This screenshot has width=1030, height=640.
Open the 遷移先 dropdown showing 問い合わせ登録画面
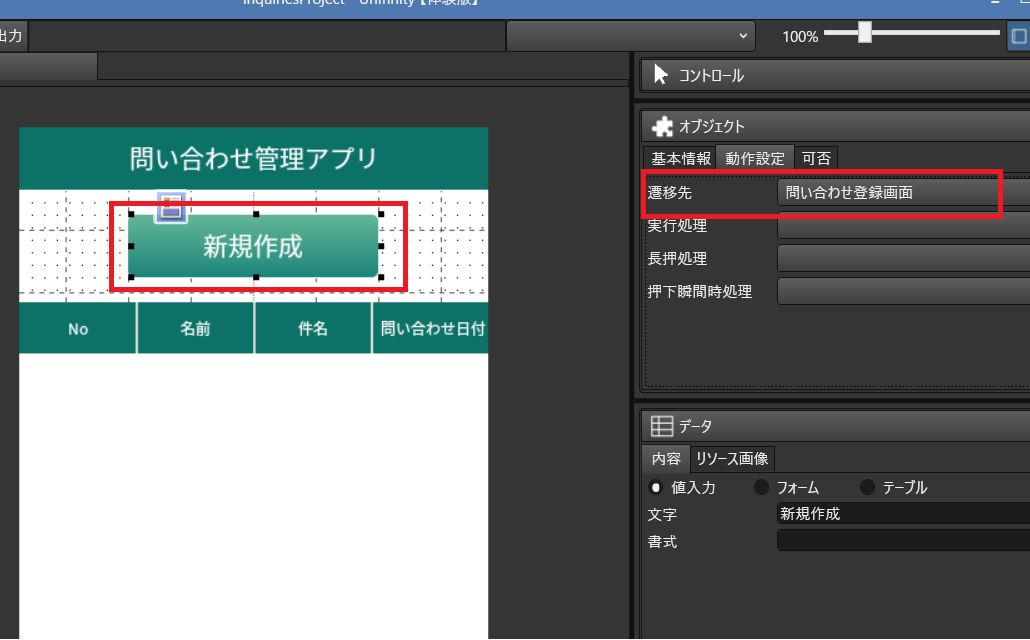(903, 193)
